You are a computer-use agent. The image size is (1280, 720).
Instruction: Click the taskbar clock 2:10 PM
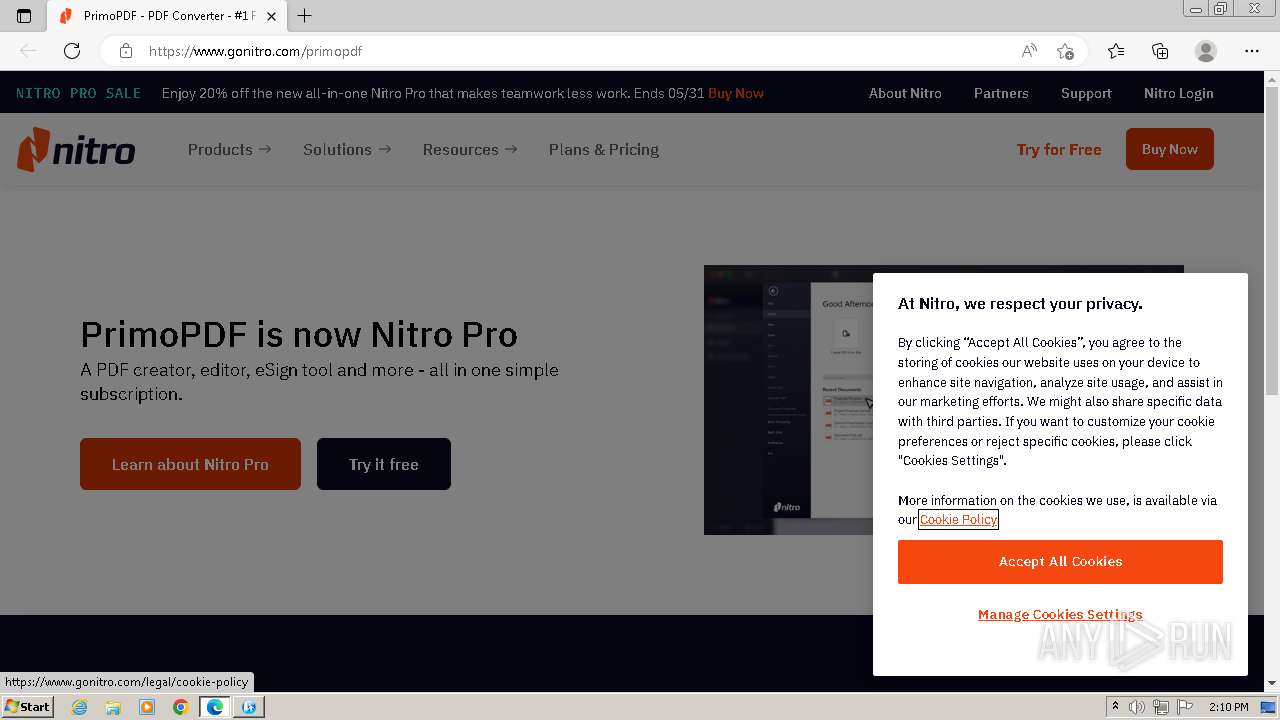click(x=1229, y=707)
